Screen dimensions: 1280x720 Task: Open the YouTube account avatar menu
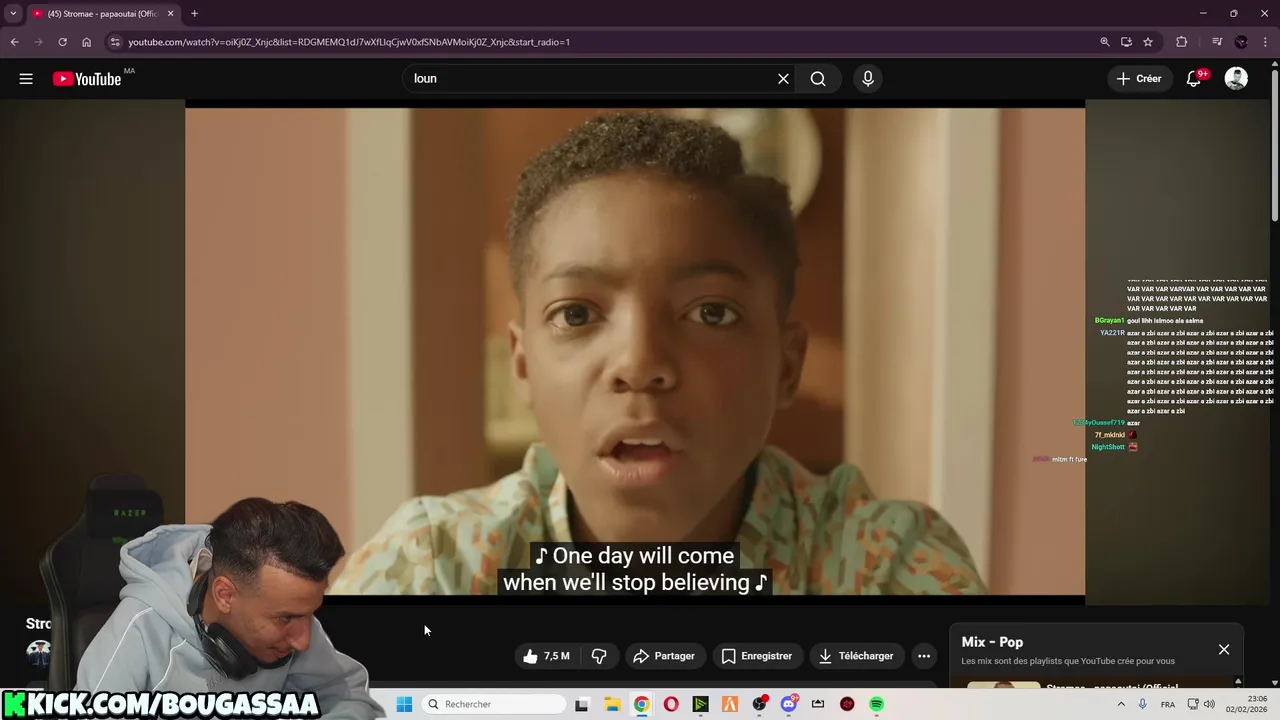coord(1236,79)
